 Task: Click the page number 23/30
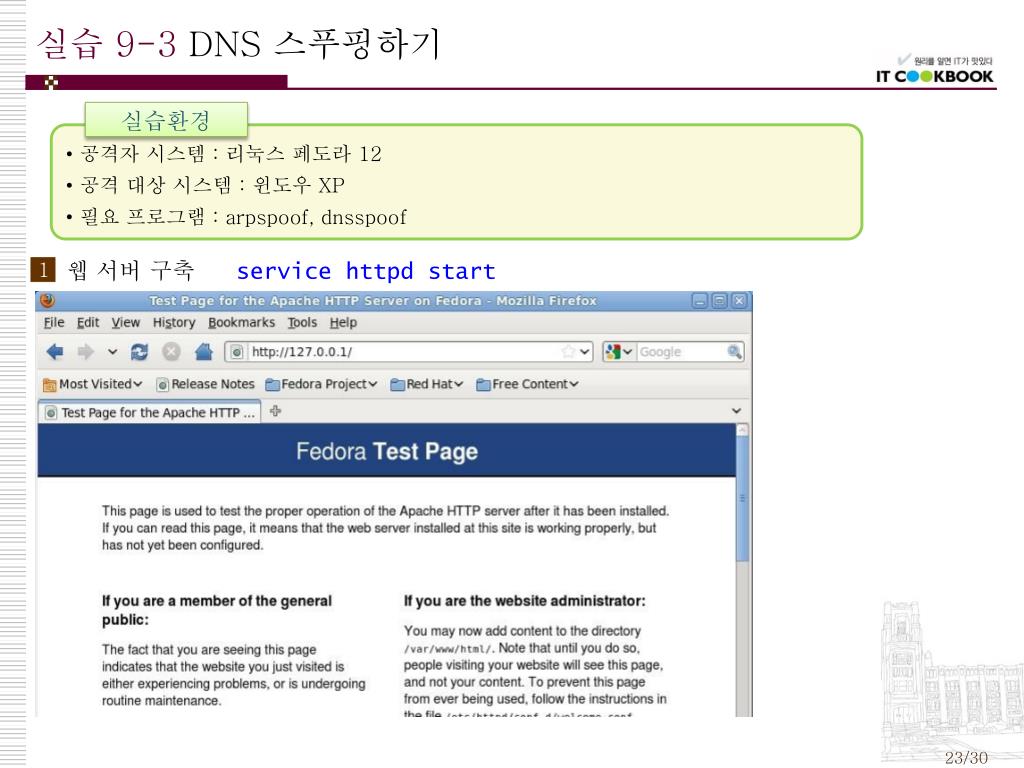(966, 758)
